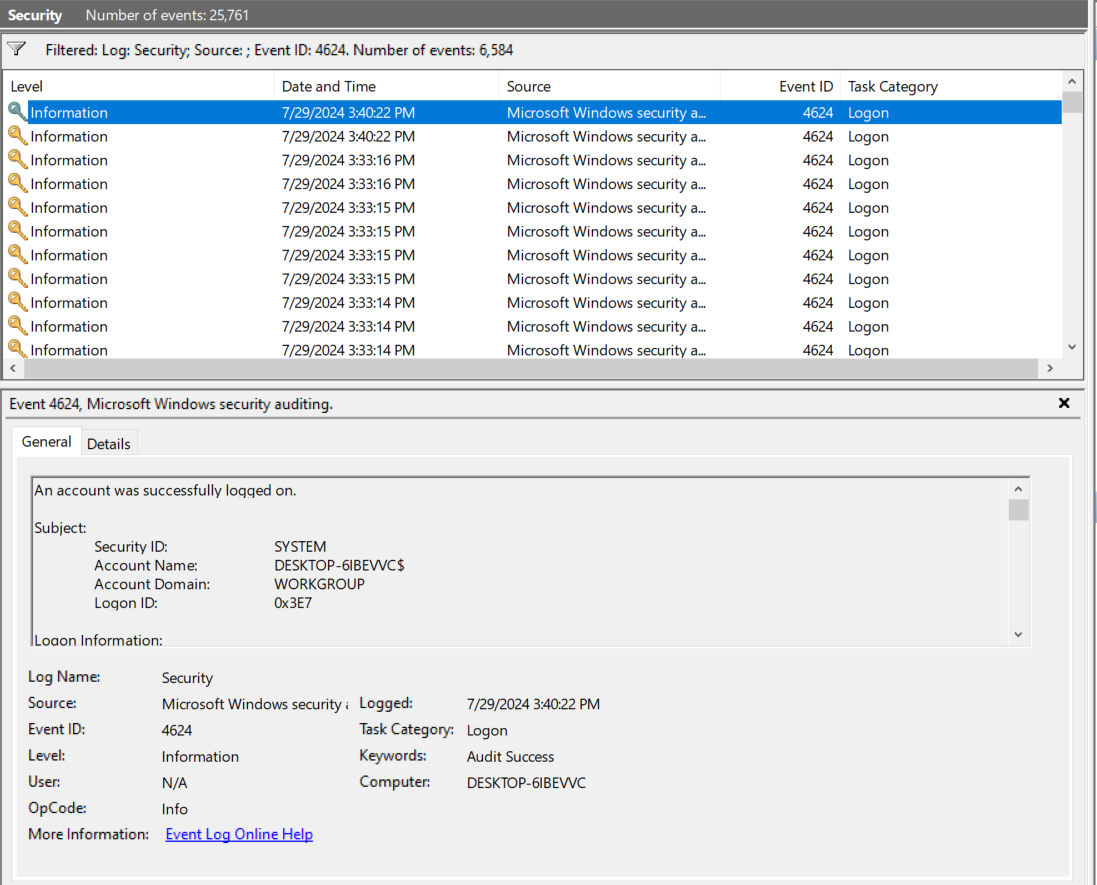
Task: Close the event preview pane
Action: (x=1064, y=403)
